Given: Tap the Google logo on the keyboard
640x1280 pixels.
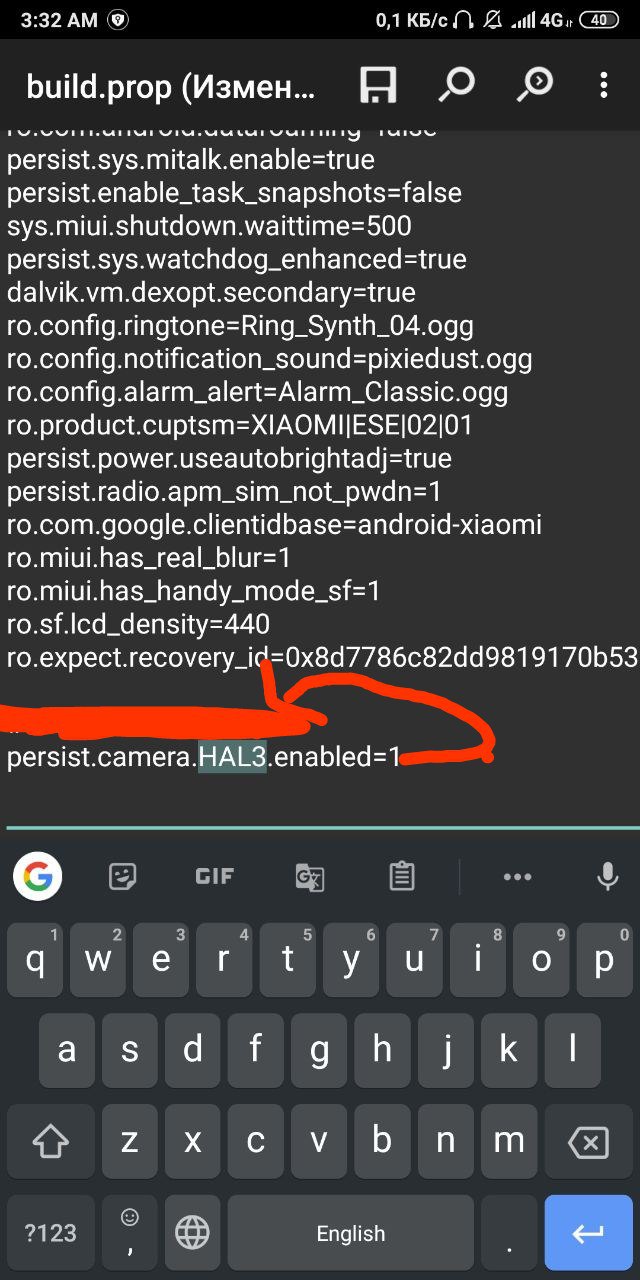Looking at the screenshot, I should click(x=38, y=877).
